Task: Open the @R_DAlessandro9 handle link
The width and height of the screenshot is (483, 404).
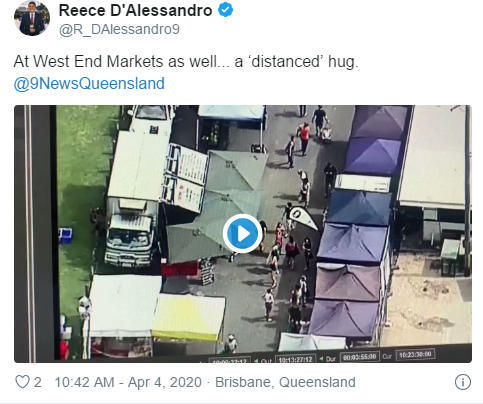Action: click(x=119, y=29)
